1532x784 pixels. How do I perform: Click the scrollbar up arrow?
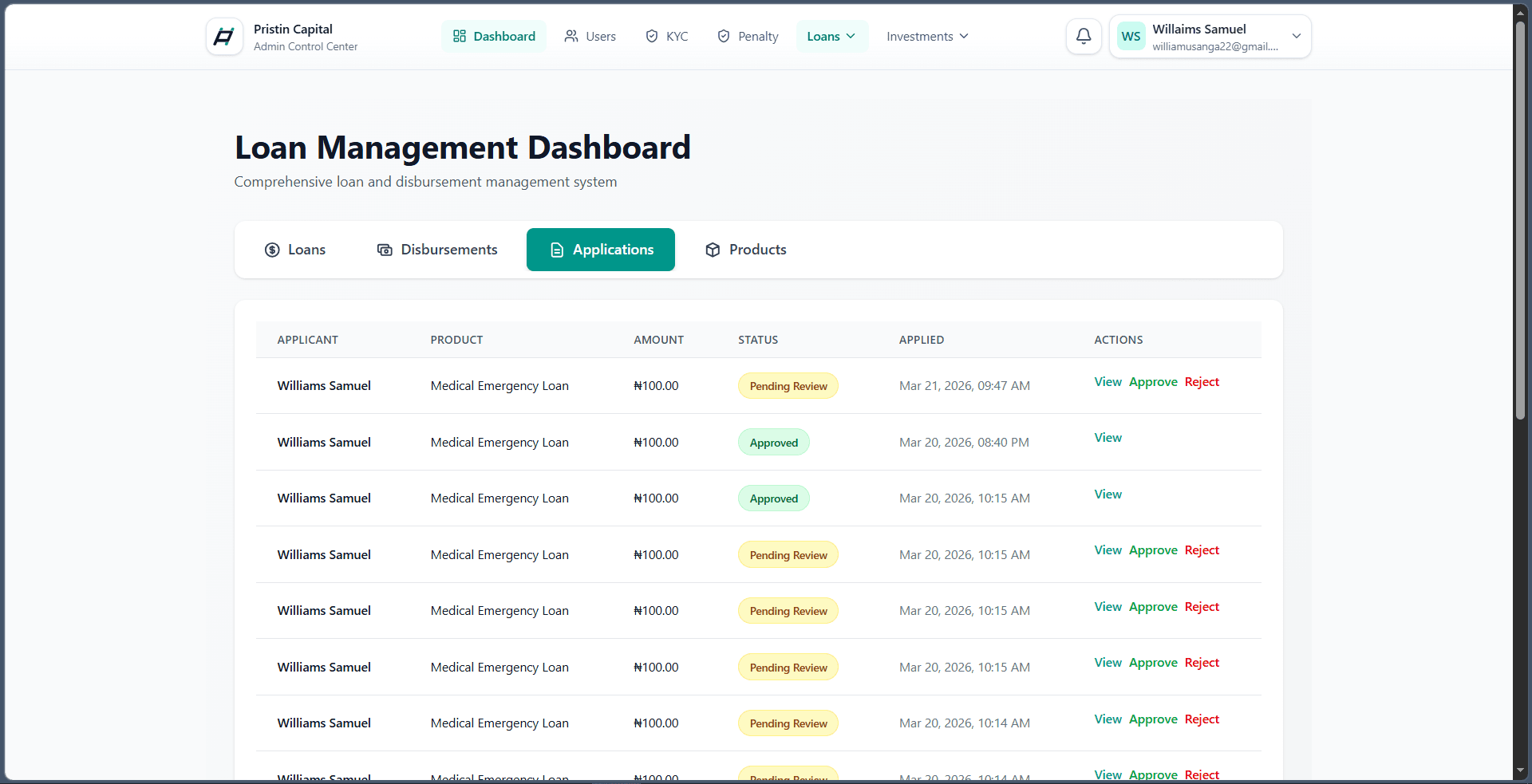[x=1521, y=12]
